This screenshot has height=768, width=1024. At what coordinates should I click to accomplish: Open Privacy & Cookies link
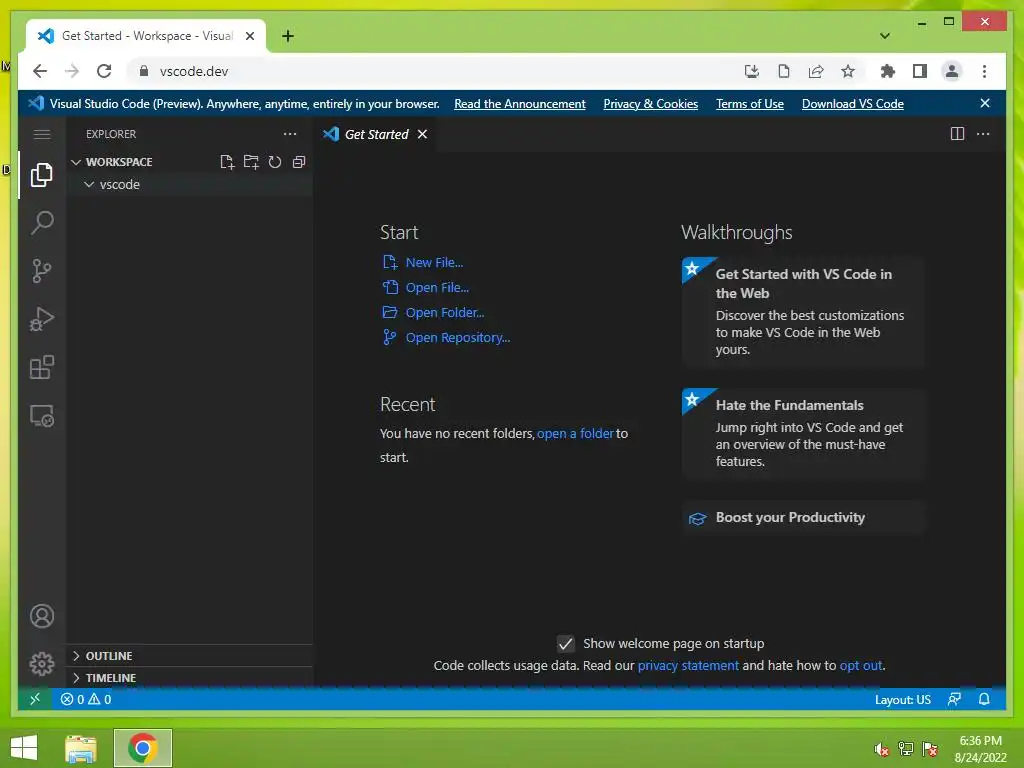coord(650,104)
